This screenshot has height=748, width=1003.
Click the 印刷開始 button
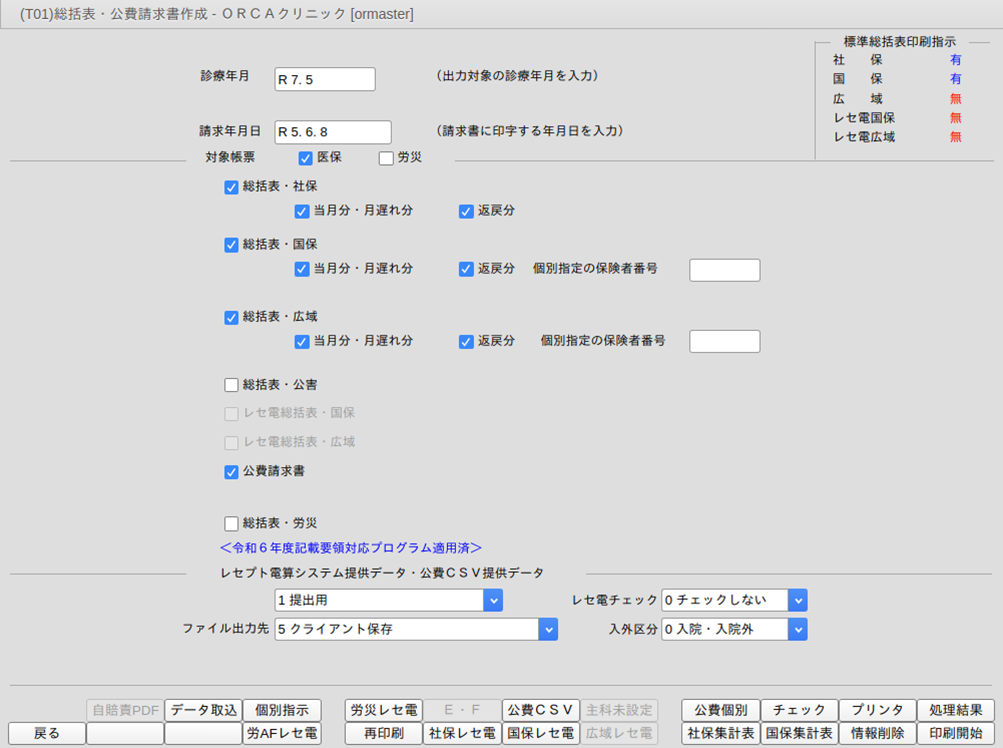point(956,733)
